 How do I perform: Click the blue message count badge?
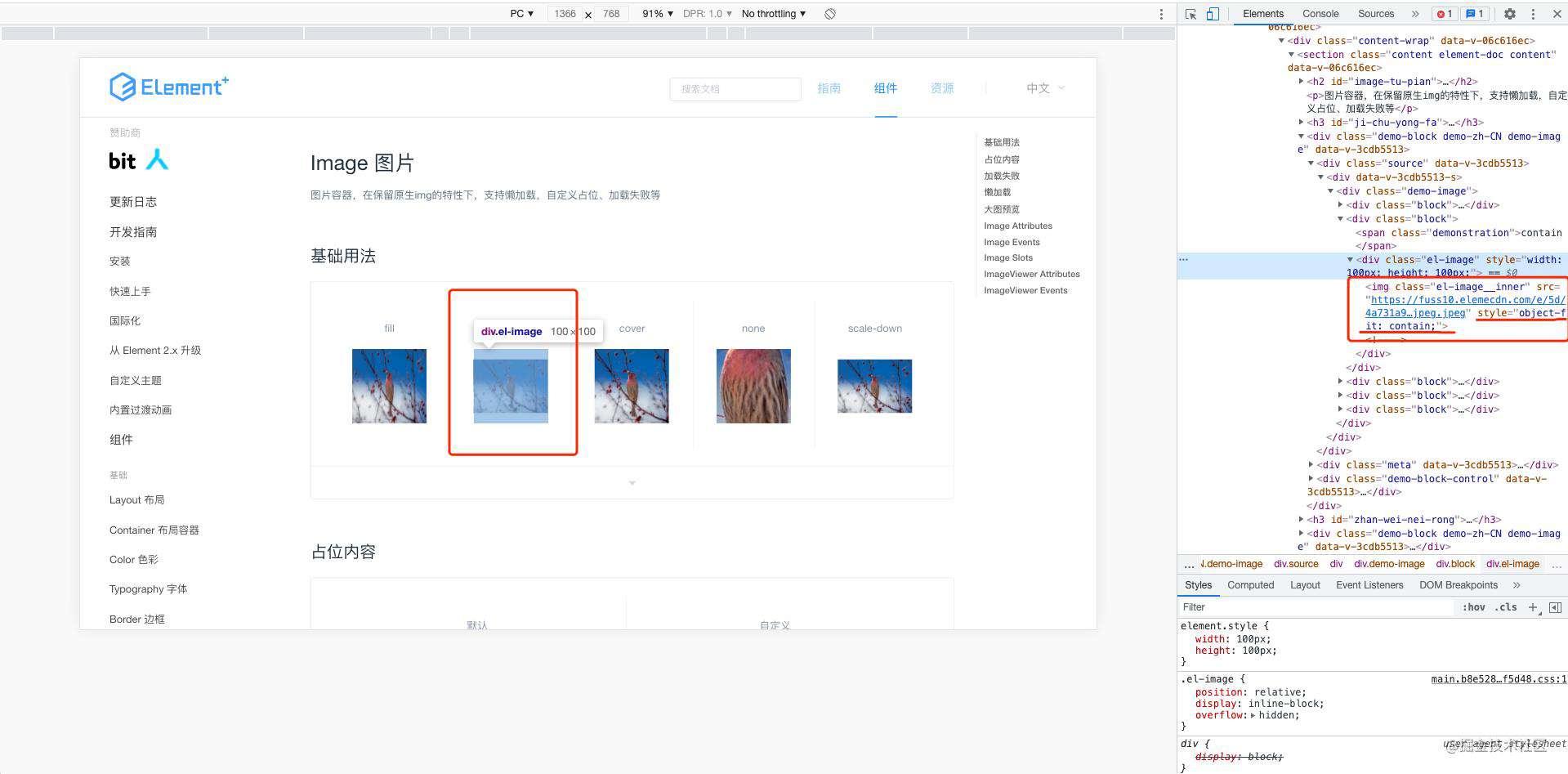tap(1474, 14)
